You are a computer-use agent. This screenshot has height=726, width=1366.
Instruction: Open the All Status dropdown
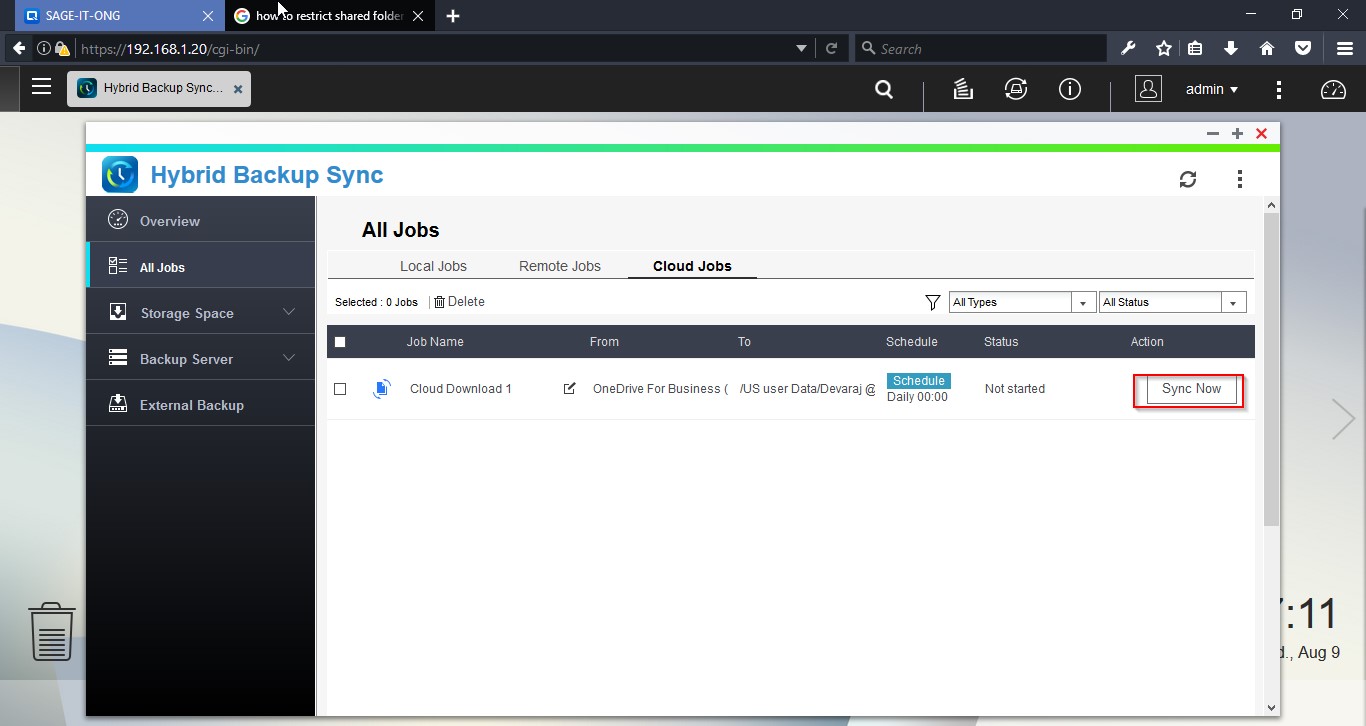point(1171,302)
